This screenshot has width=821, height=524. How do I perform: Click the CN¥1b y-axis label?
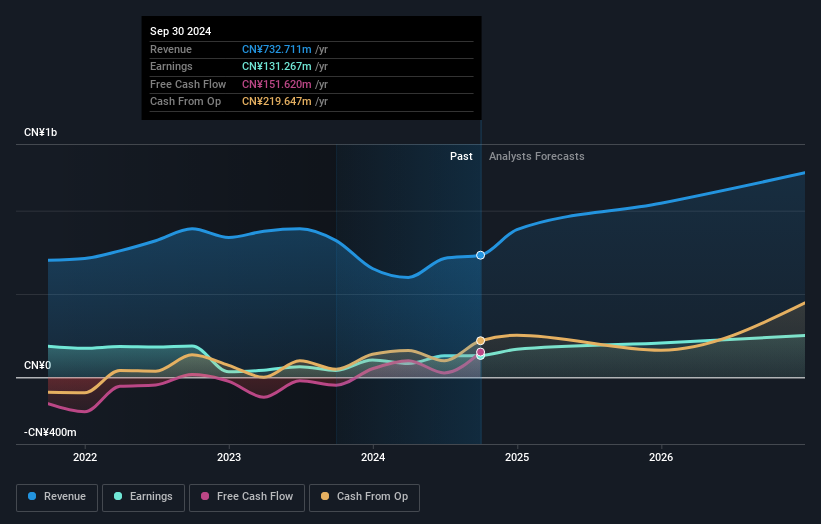coord(40,132)
